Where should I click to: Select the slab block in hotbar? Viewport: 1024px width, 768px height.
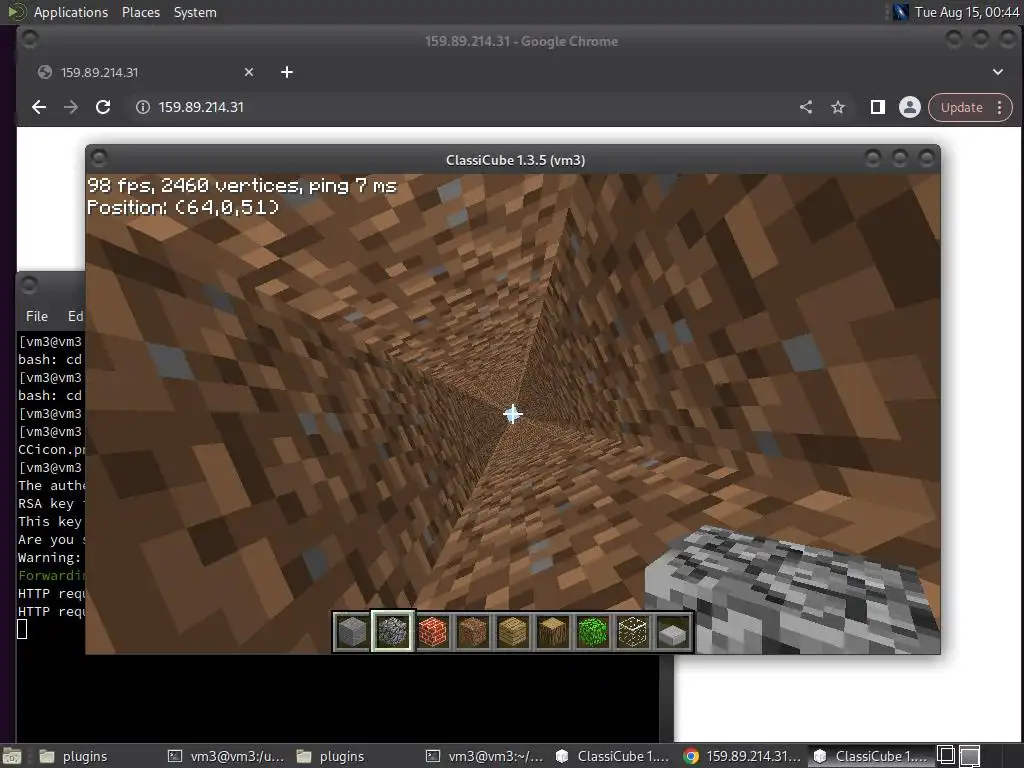tap(673, 632)
